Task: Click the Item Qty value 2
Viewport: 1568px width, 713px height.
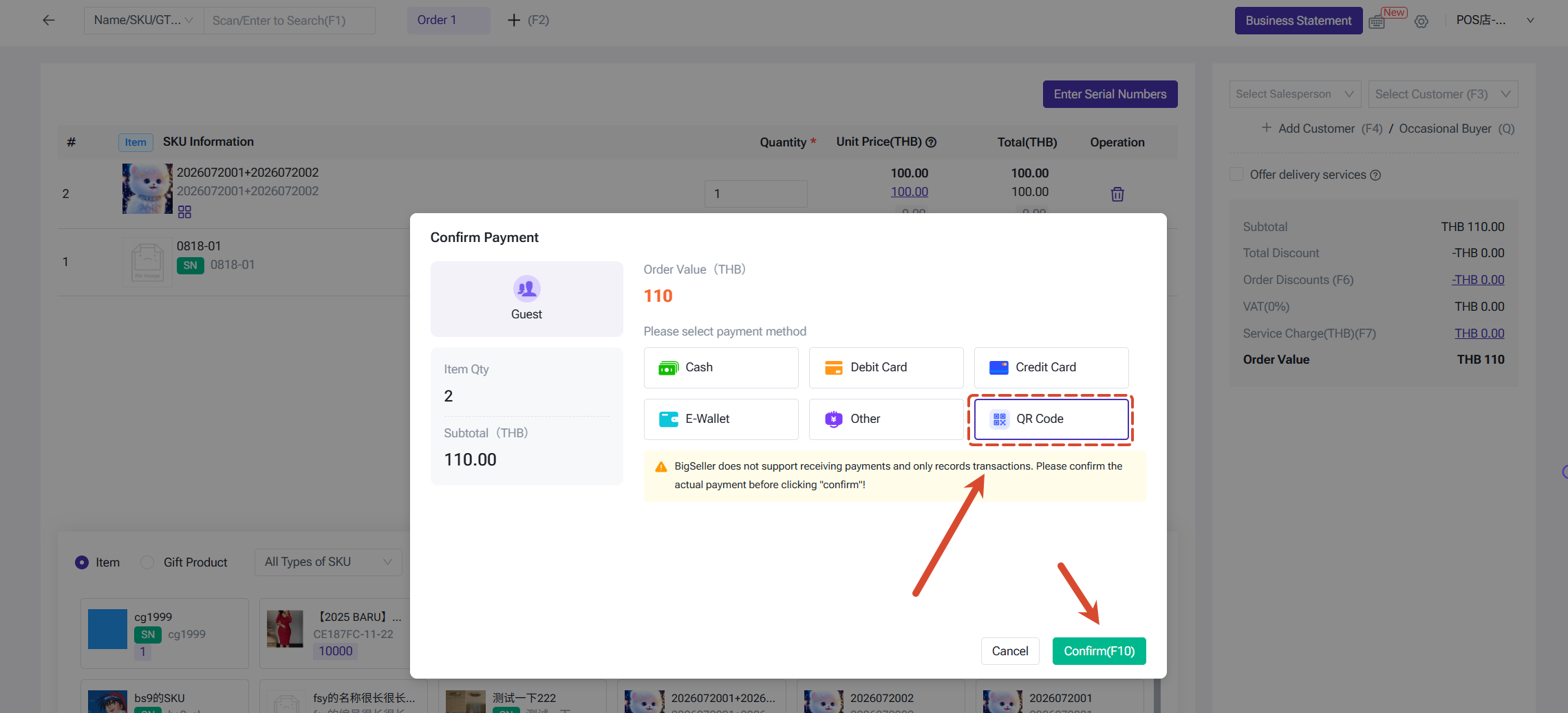Action: (449, 396)
